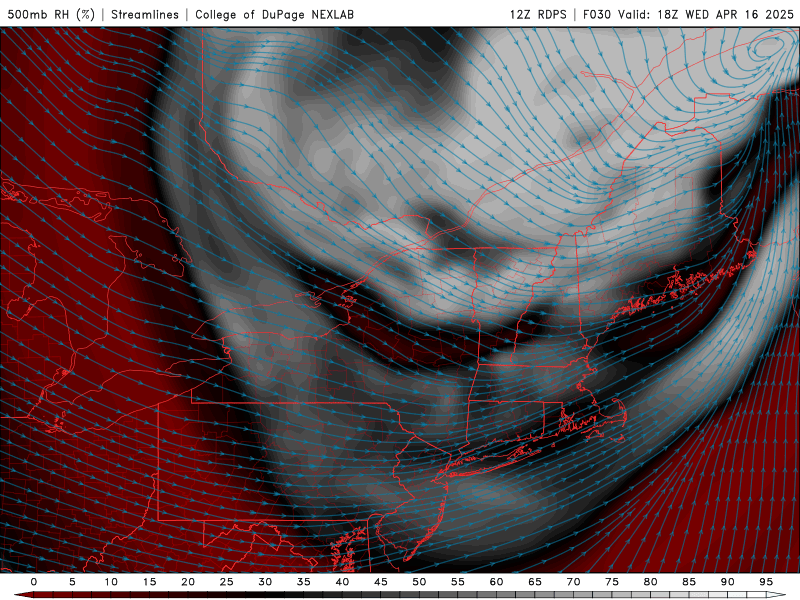The height and width of the screenshot is (600, 800).
Task: Click the "65" legend value
Action: pyautogui.click(x=535, y=582)
